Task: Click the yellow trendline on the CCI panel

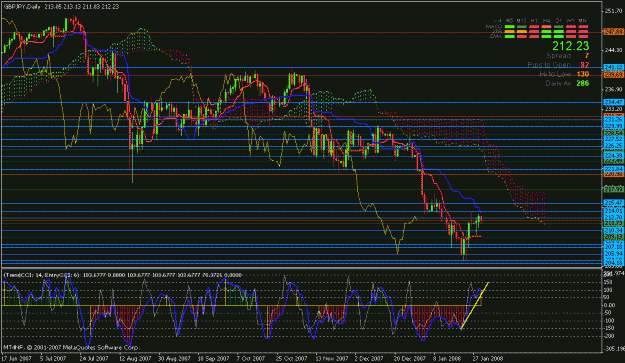Action: (x=474, y=306)
